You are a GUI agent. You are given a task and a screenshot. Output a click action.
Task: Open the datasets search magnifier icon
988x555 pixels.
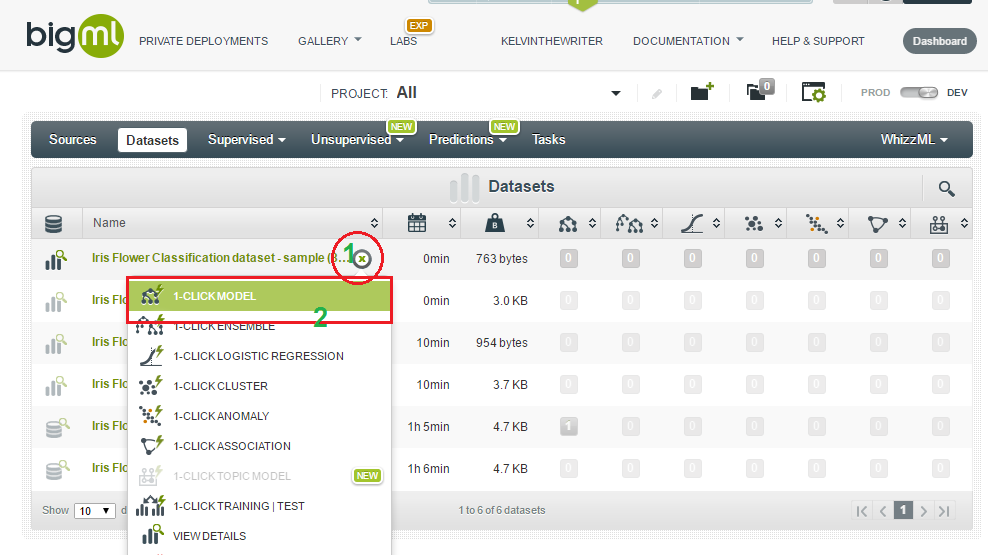pyautogui.click(x=946, y=188)
